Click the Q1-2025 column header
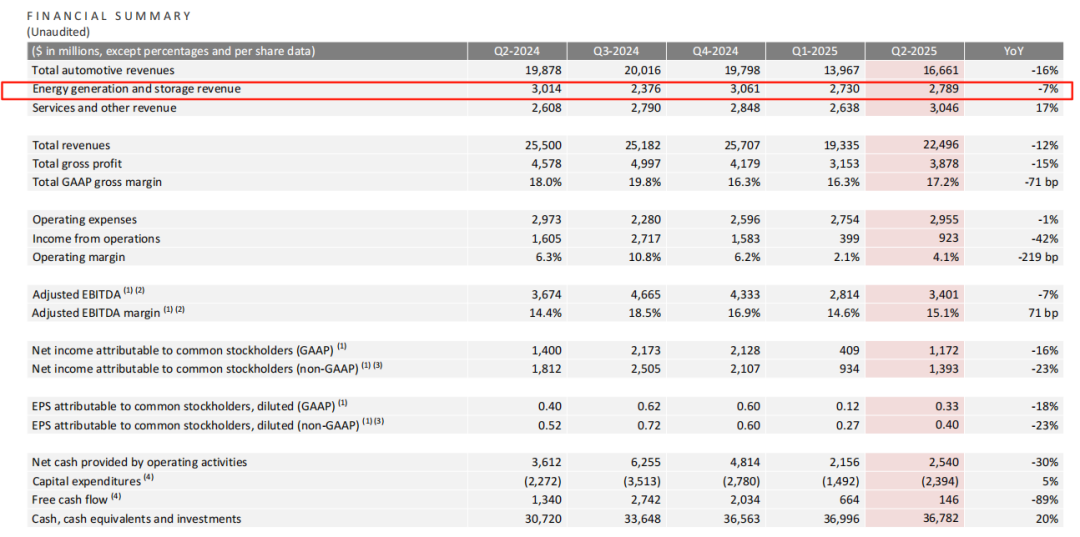This screenshot has width=1080, height=537. click(x=815, y=51)
